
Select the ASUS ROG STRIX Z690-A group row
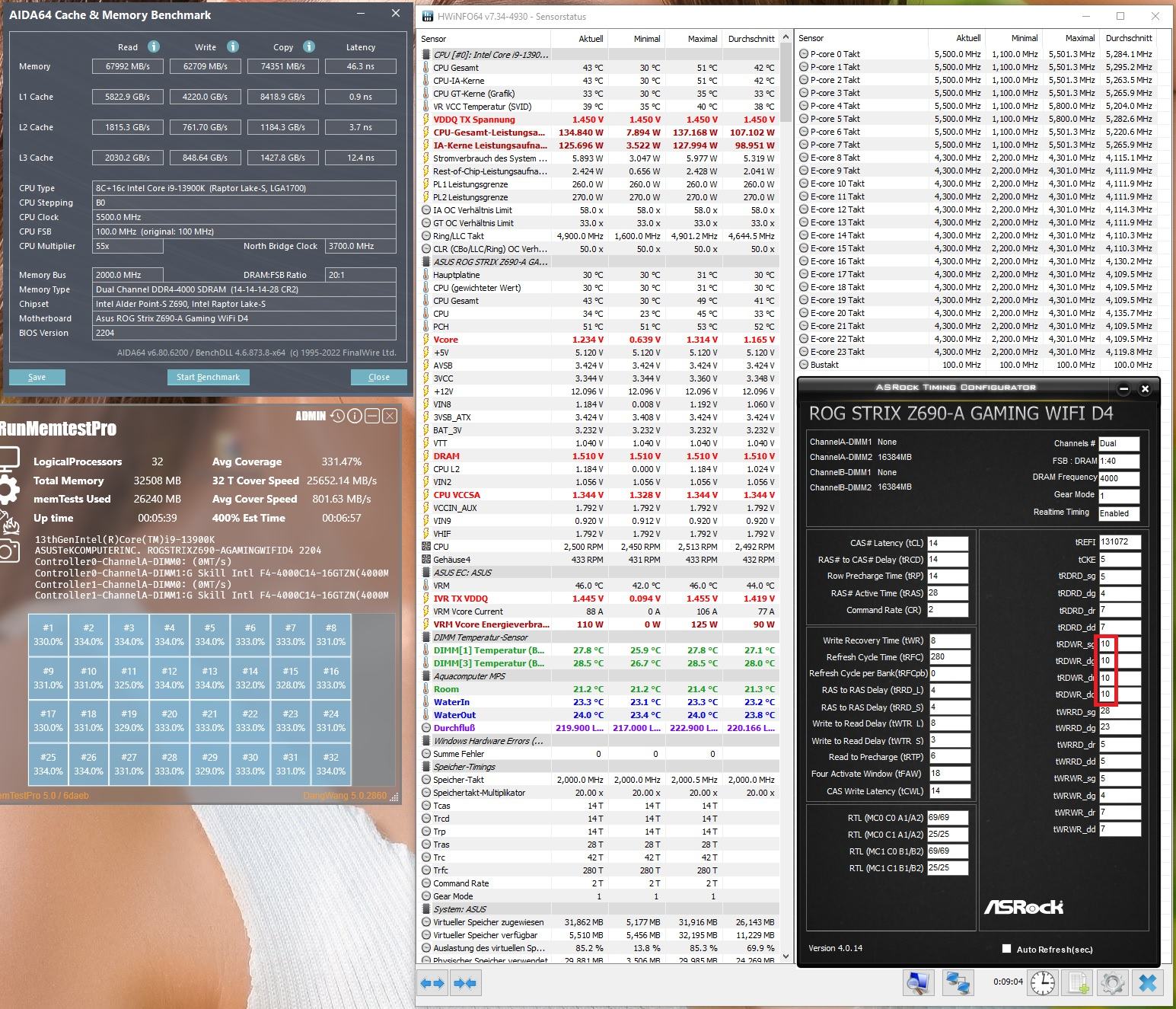tap(598, 262)
